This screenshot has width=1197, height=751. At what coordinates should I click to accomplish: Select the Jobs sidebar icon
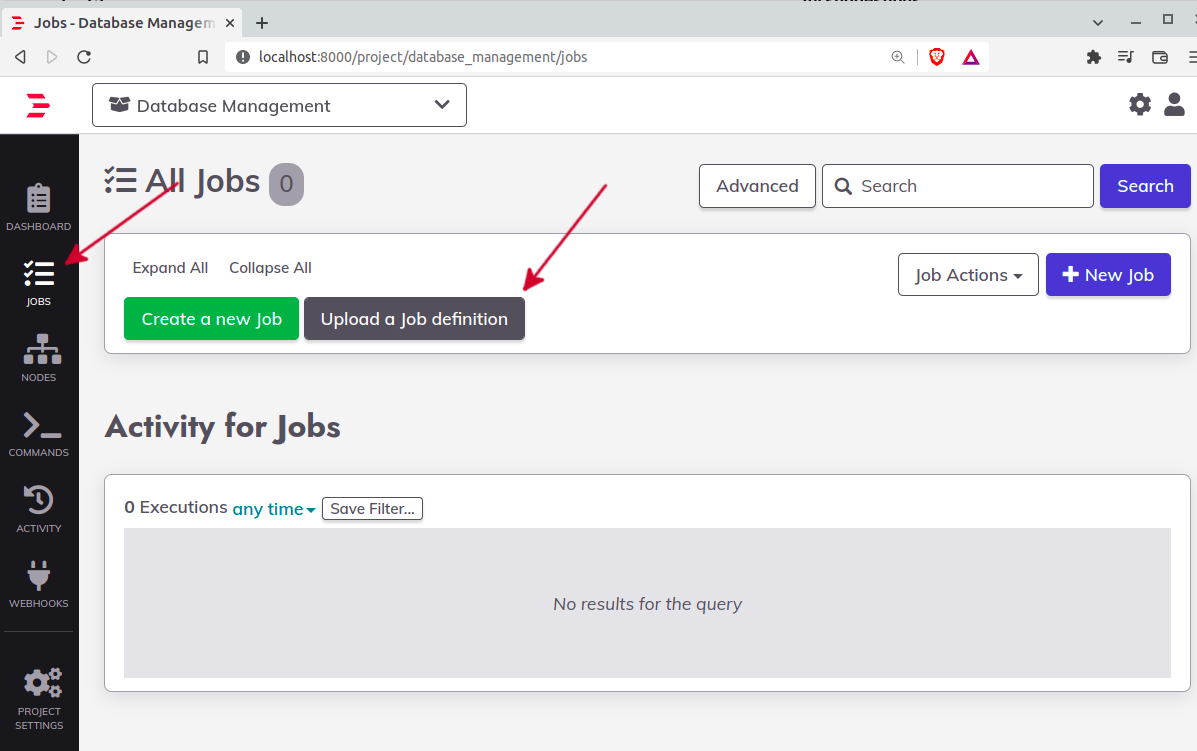pos(39,274)
